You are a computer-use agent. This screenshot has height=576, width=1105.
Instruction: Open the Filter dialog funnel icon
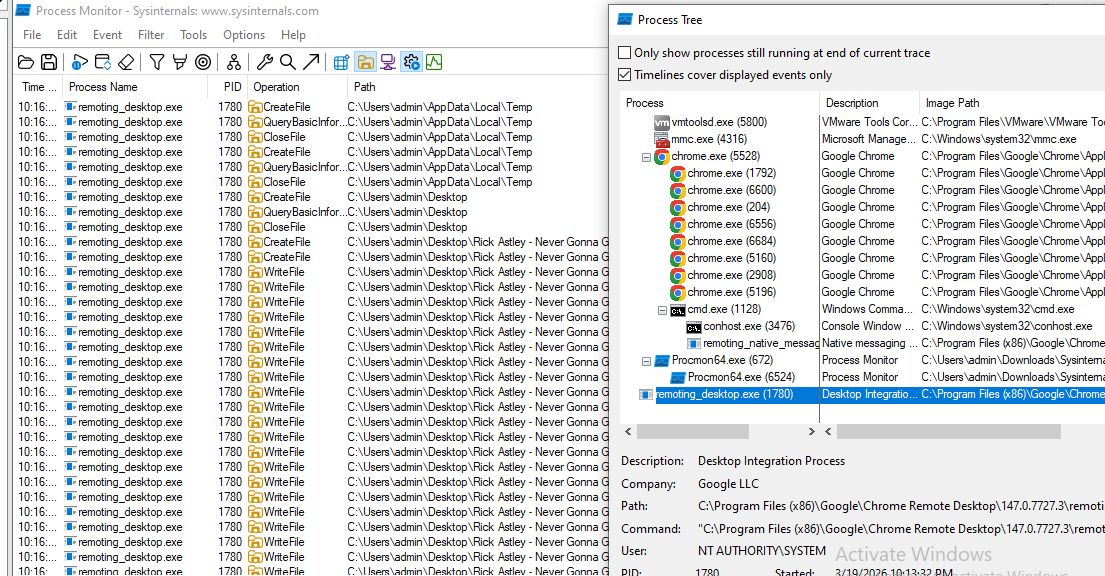156,62
